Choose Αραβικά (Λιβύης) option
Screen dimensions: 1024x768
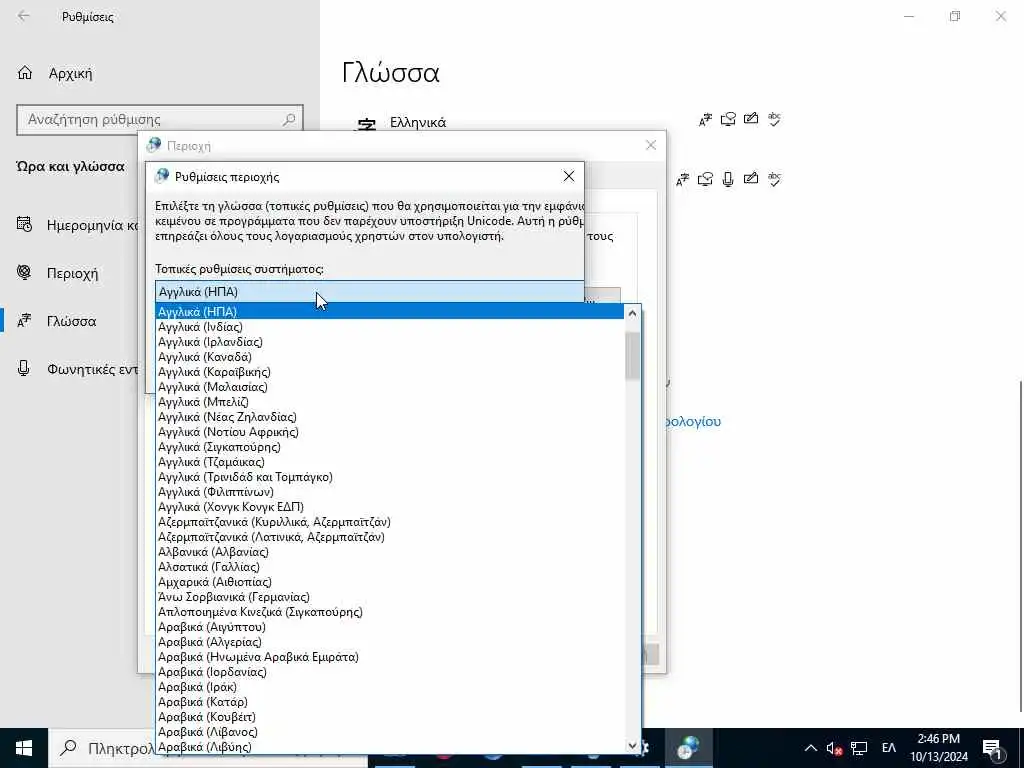click(390, 746)
